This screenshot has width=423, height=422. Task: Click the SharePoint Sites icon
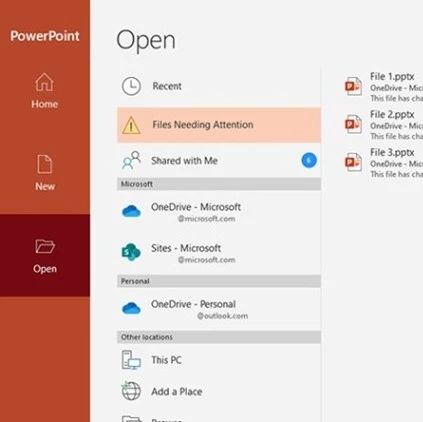click(131, 252)
